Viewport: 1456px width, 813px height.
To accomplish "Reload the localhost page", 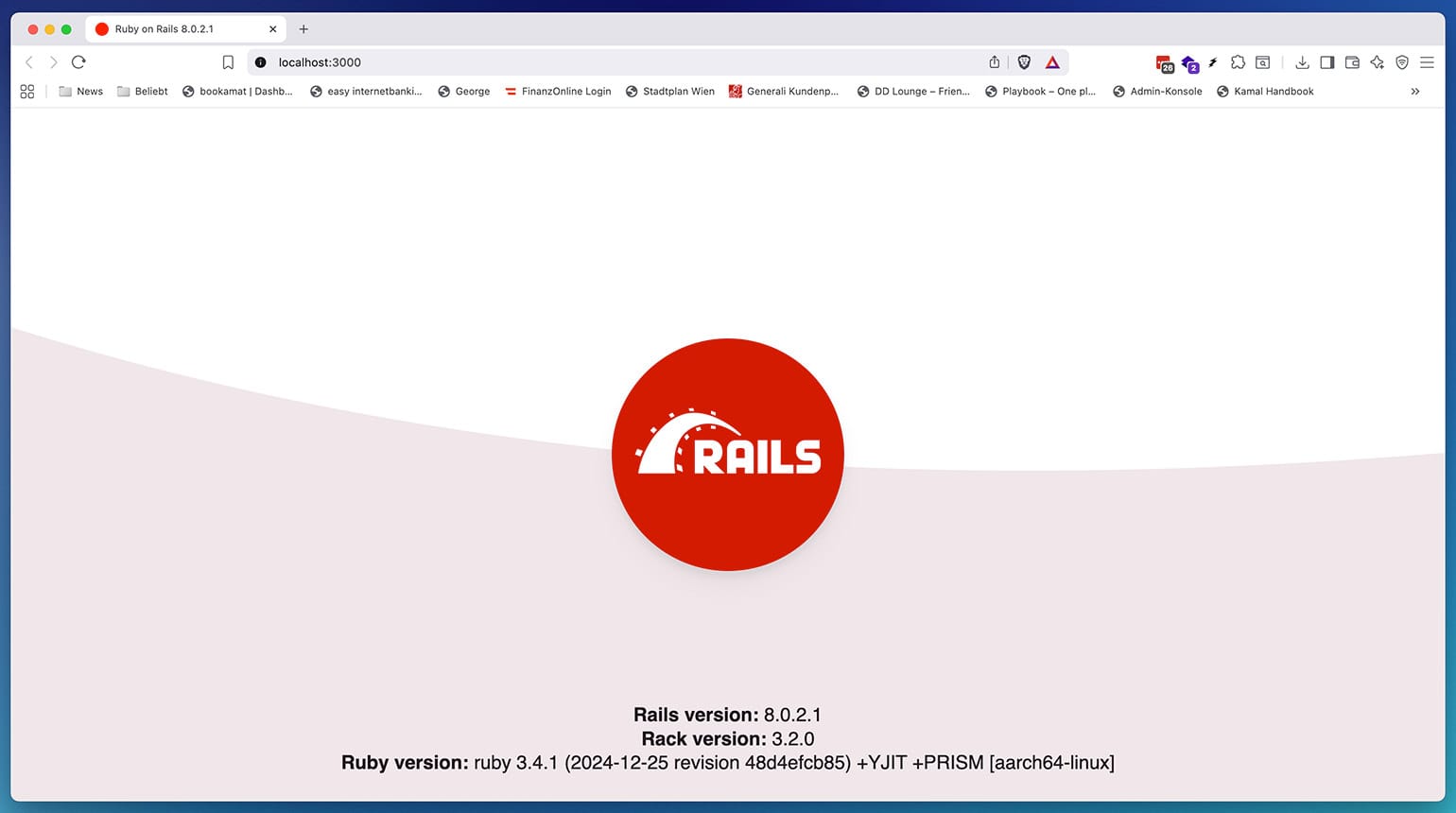I will (x=78, y=62).
